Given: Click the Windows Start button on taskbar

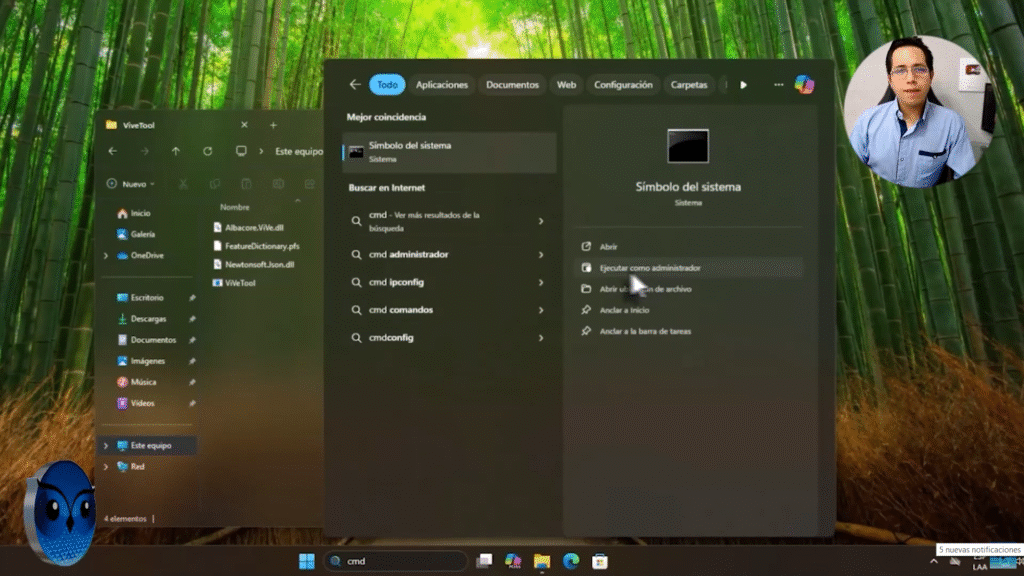Looking at the screenshot, I should pos(306,561).
